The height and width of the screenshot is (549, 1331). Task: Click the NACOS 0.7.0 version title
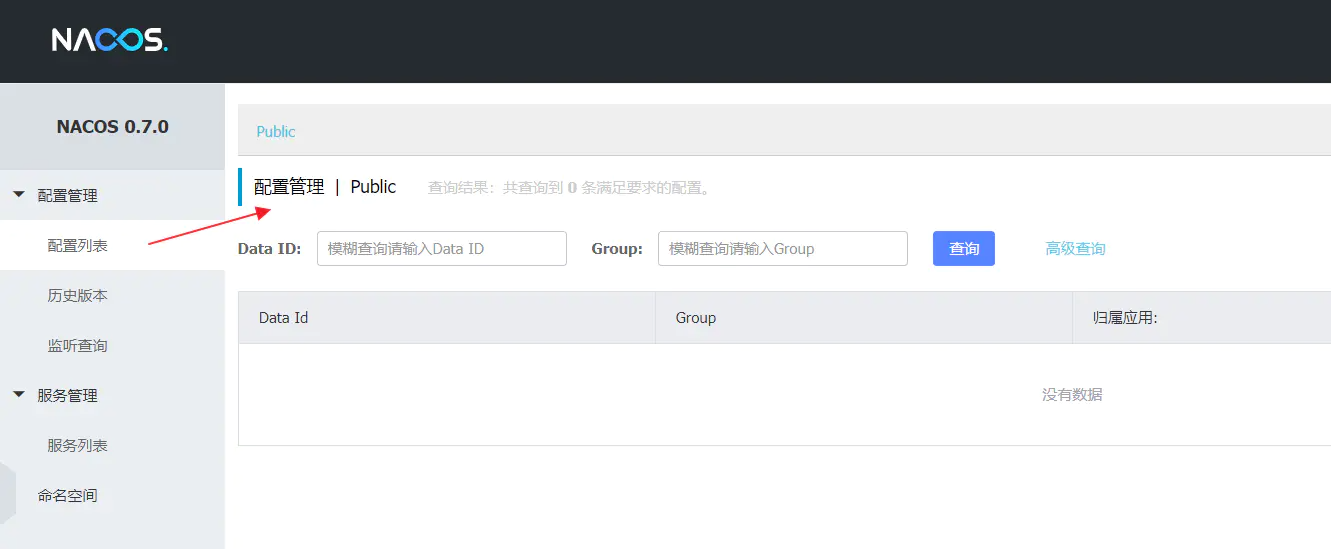[112, 127]
